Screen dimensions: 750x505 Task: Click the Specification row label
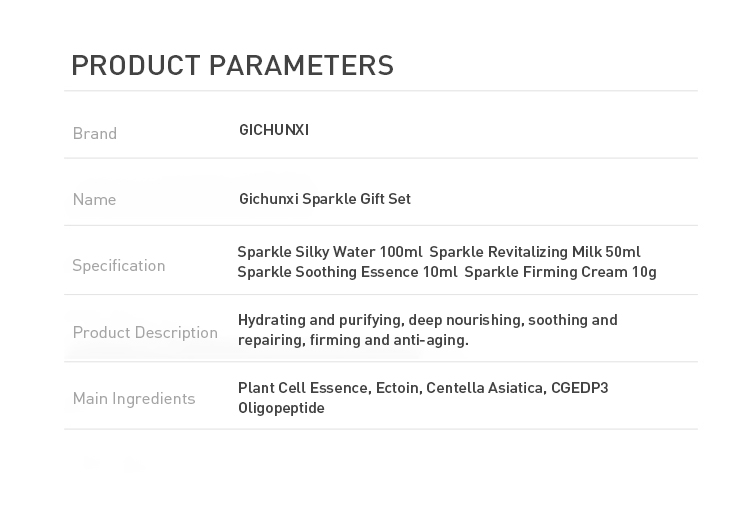pyautogui.click(x=119, y=265)
